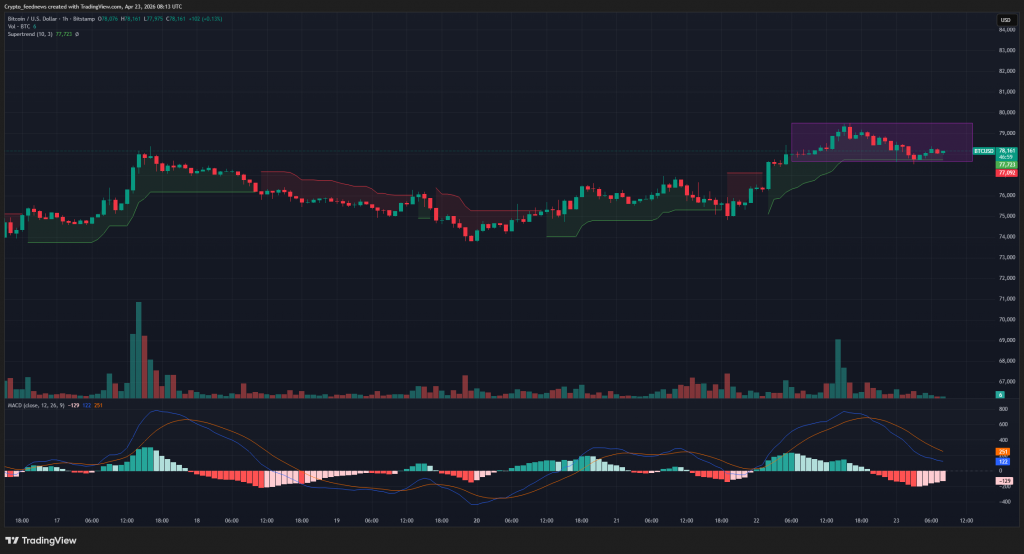Screen dimensions: 1024x554
Task: Select the Vol · BTC indicator legend
Action: 20,26
